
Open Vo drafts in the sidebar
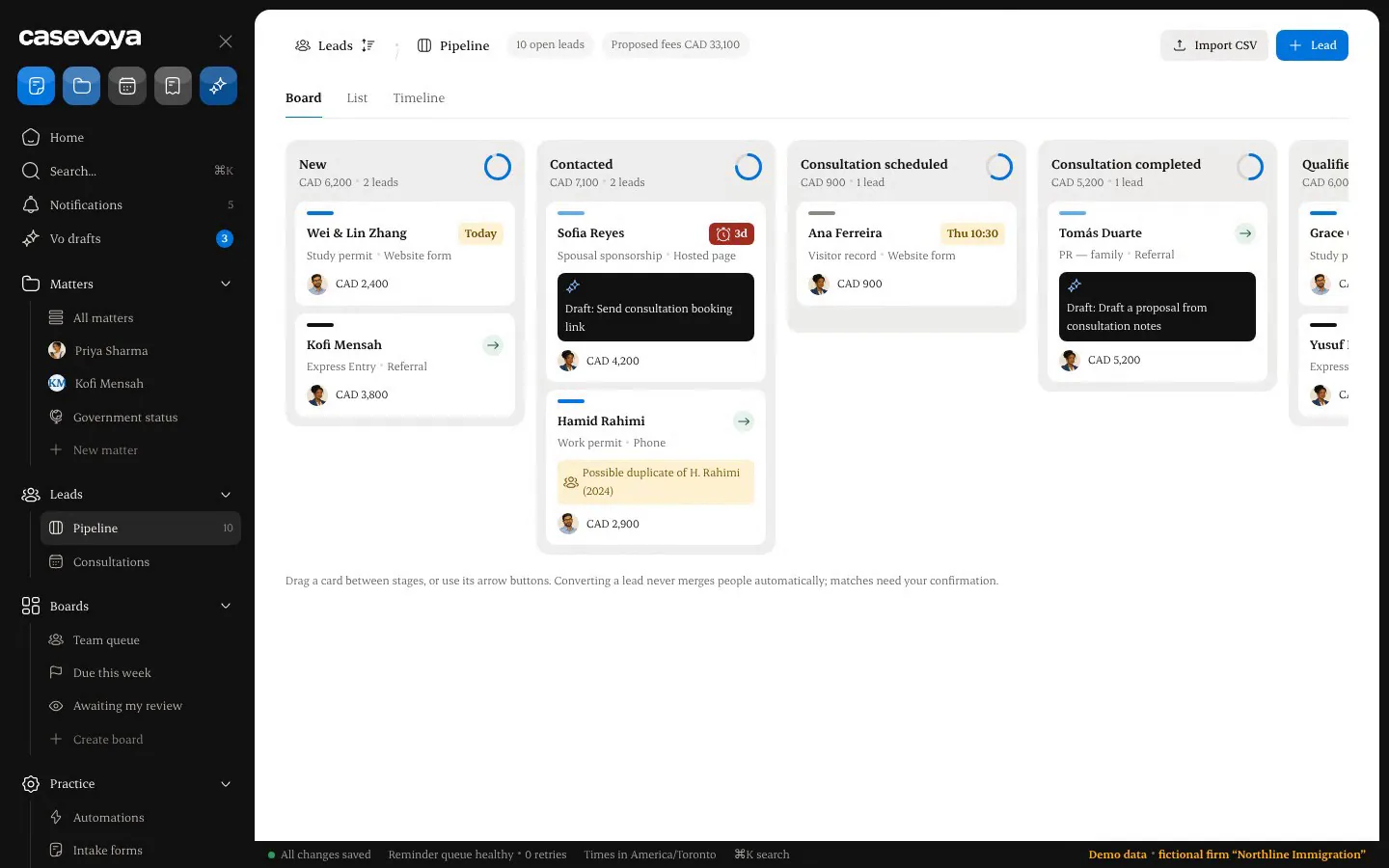point(127,238)
